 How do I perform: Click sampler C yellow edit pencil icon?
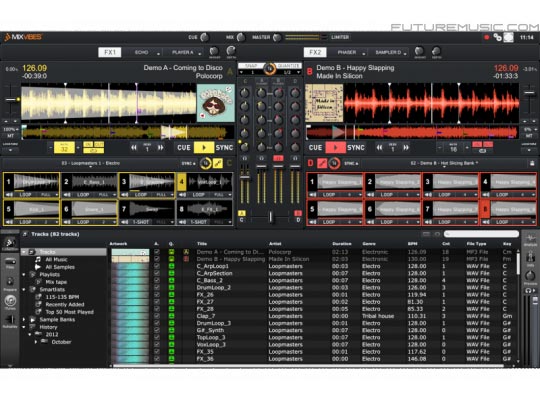tap(218, 163)
